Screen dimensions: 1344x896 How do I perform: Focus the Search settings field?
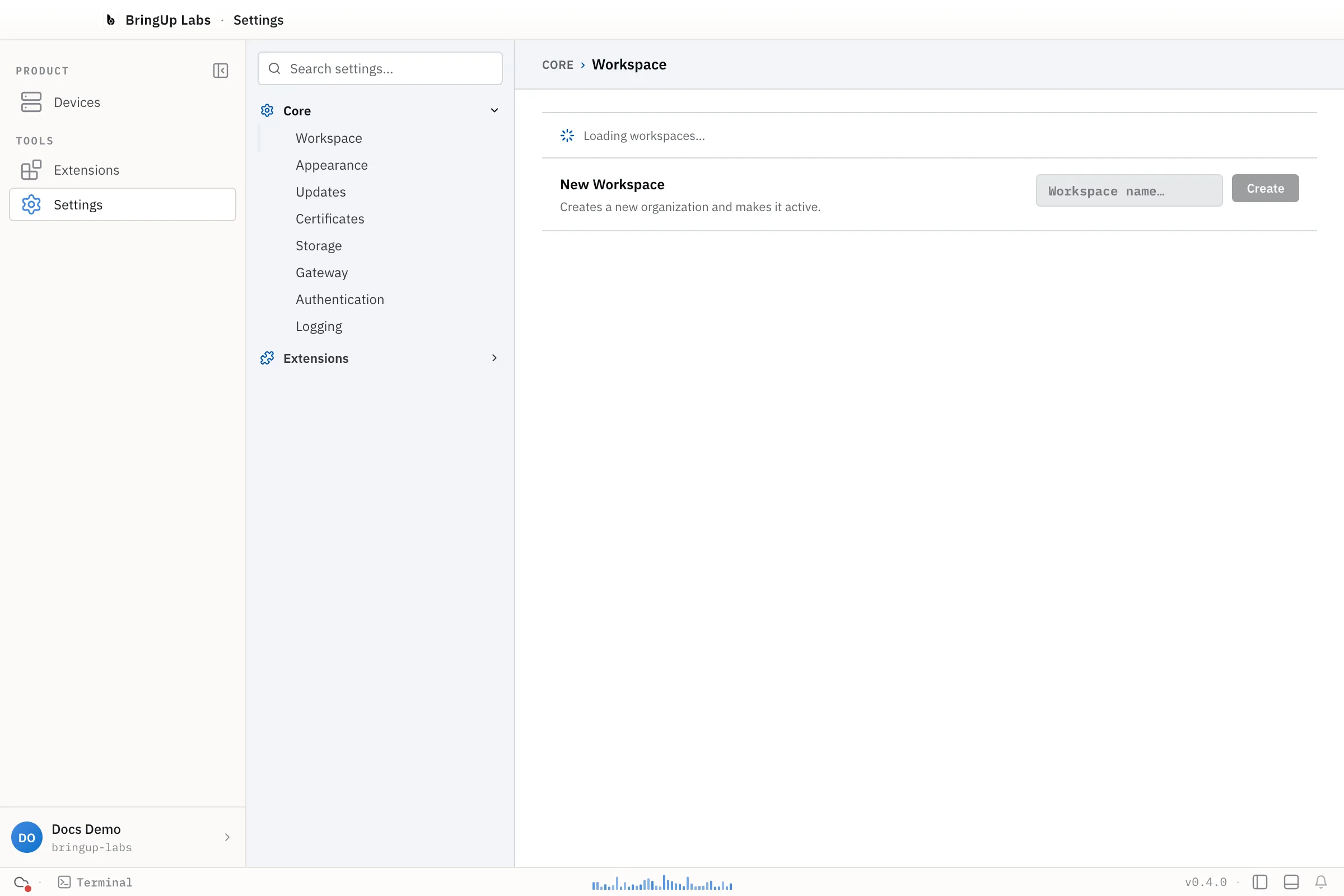click(x=380, y=68)
